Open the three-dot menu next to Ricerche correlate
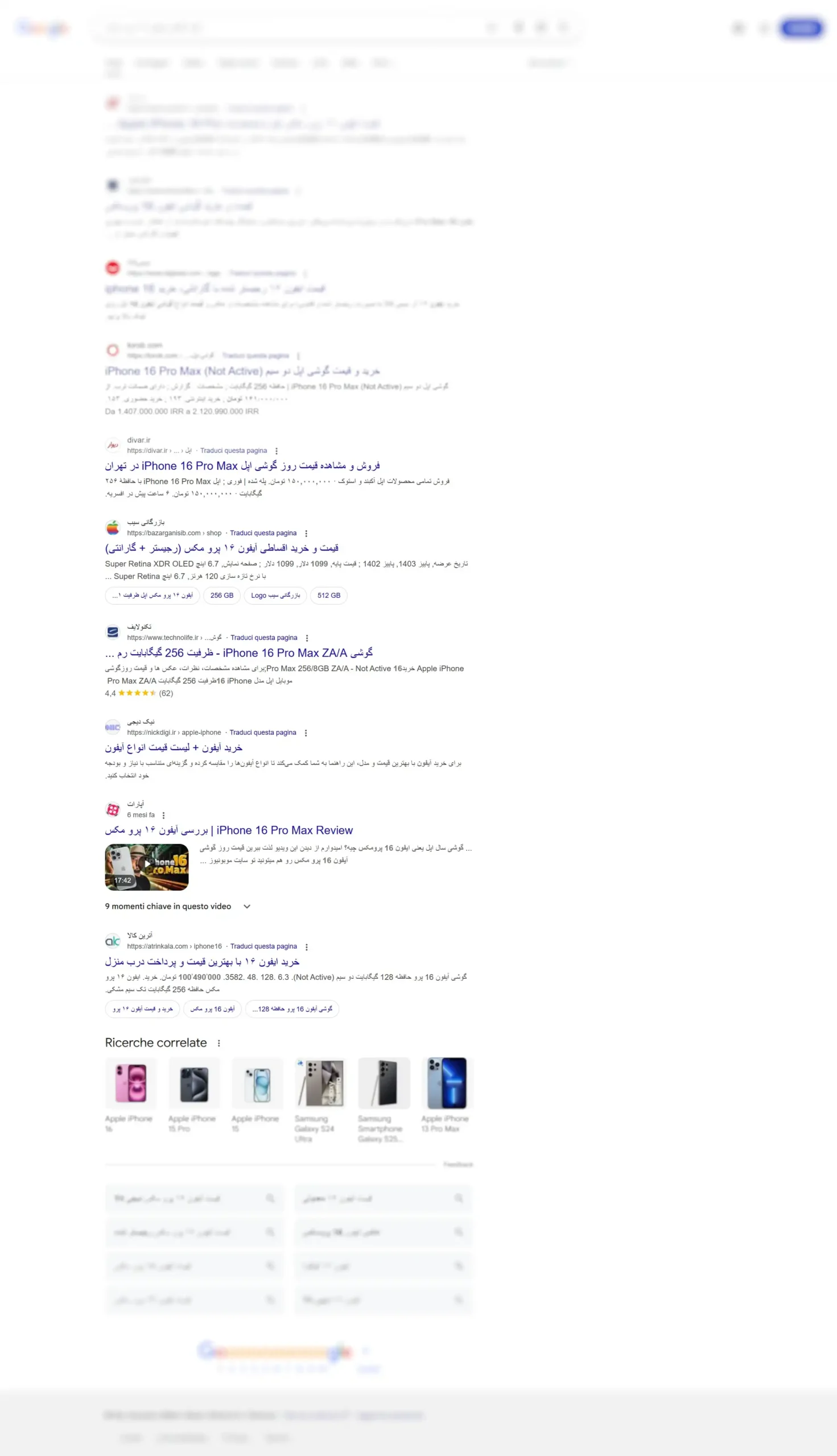Viewport: 837px width, 1456px height. pyautogui.click(x=218, y=1043)
